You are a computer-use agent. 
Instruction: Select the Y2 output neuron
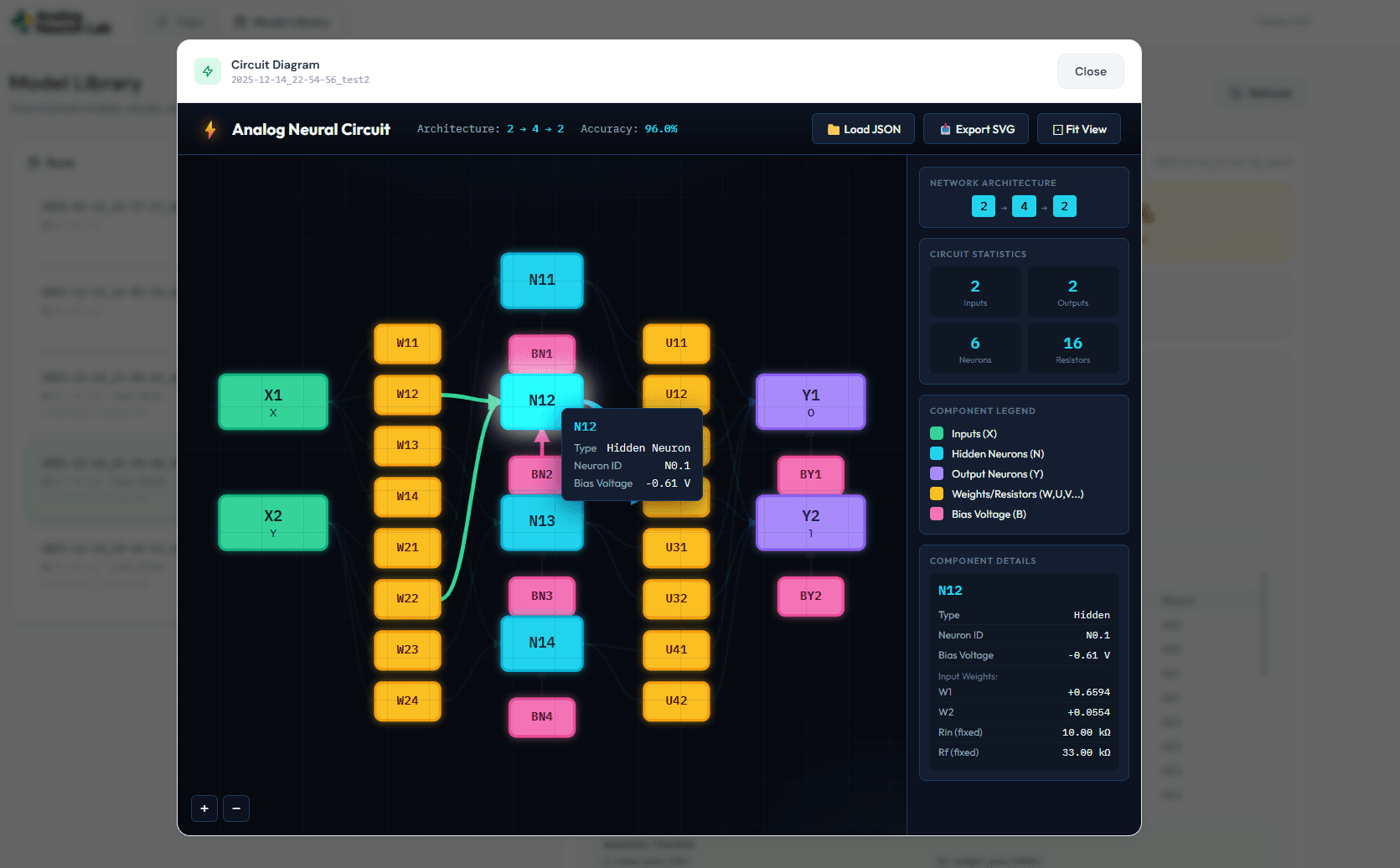click(x=810, y=522)
